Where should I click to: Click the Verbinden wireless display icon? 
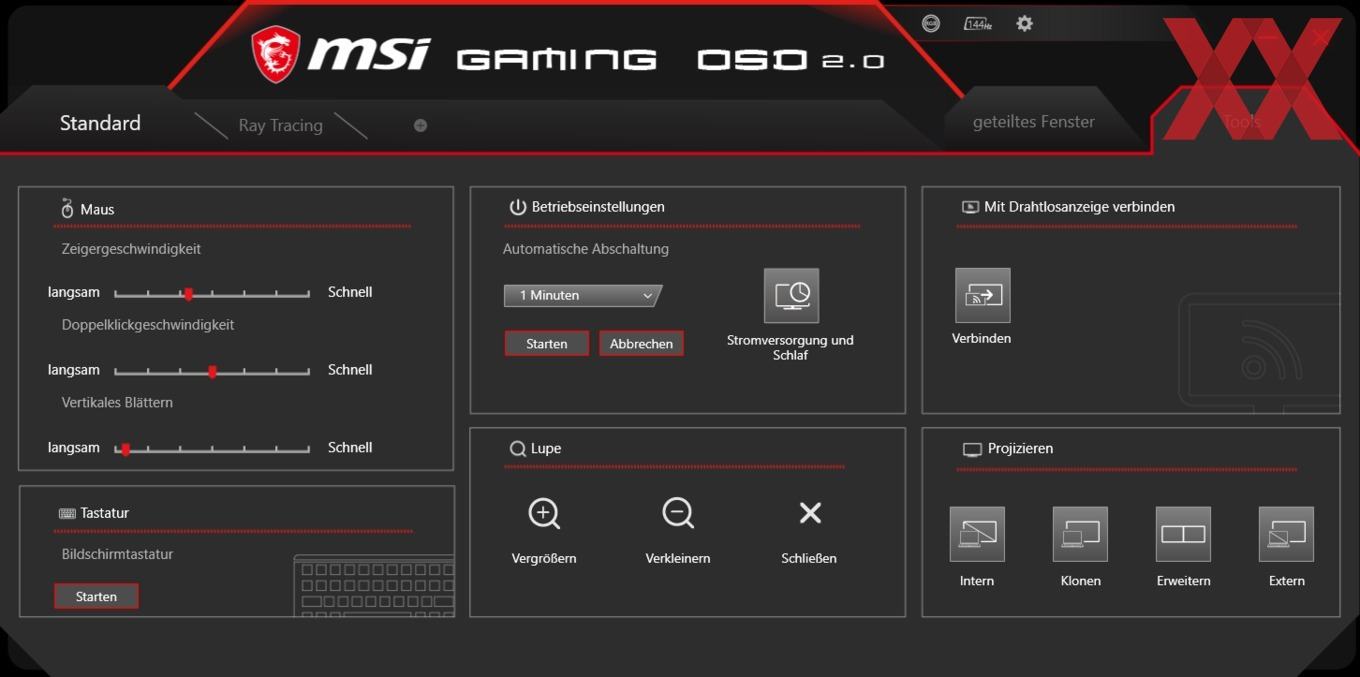(x=982, y=295)
